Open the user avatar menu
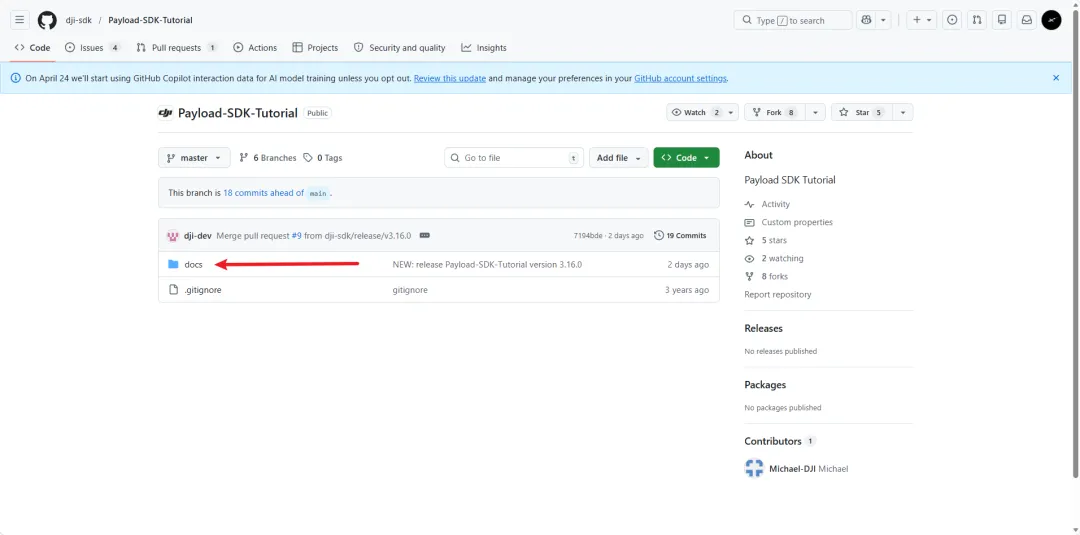This screenshot has height=535, width=1080. click(x=1051, y=20)
